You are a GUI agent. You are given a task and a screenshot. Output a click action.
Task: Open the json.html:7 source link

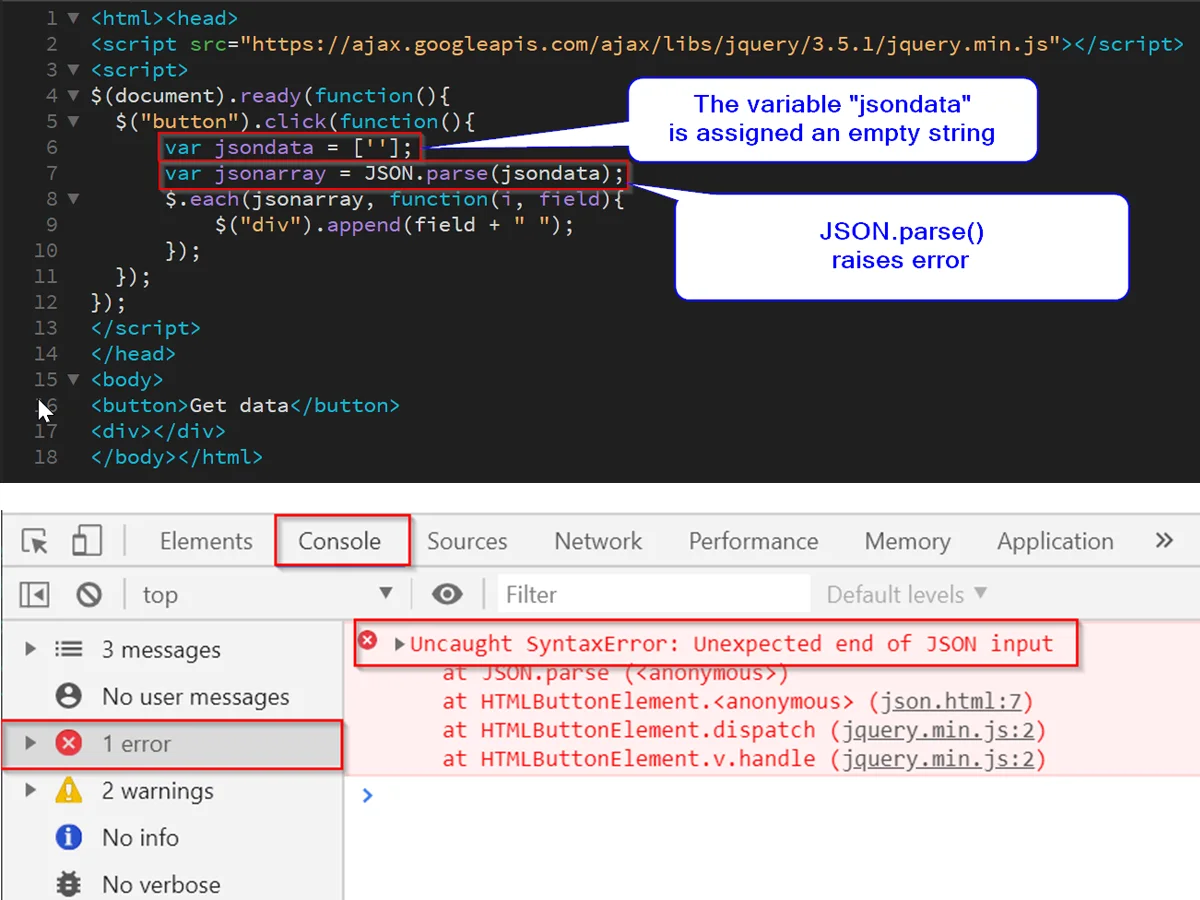[x=951, y=701]
